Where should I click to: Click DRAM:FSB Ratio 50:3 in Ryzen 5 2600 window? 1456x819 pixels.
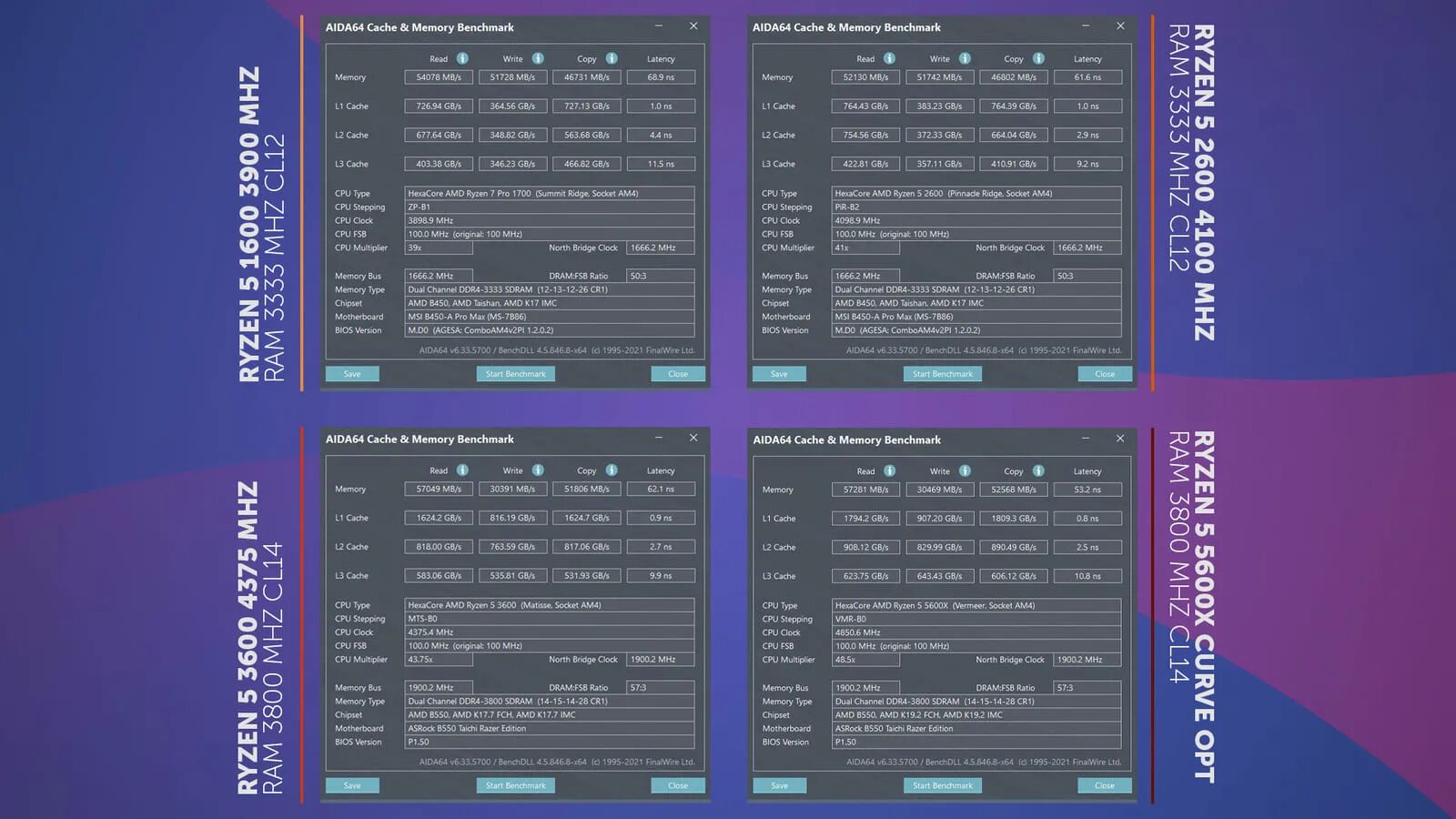[1087, 276]
